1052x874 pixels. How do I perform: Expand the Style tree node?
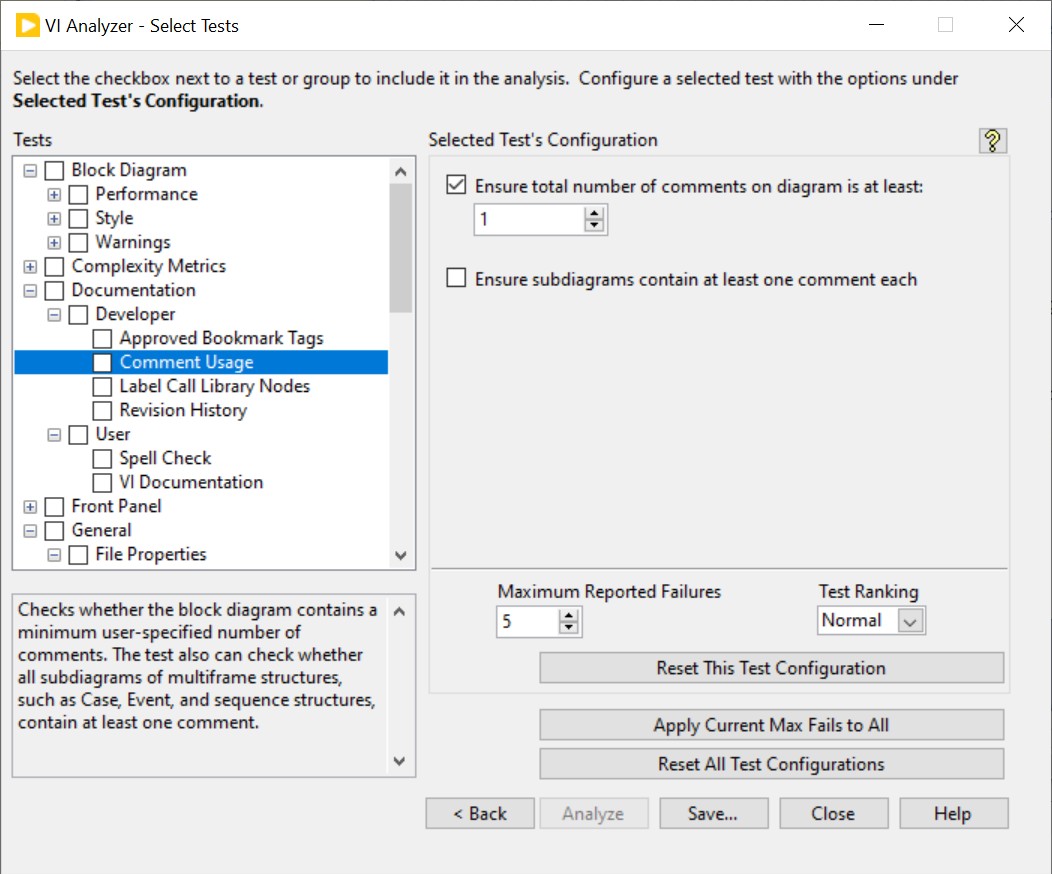pyautogui.click(x=54, y=219)
